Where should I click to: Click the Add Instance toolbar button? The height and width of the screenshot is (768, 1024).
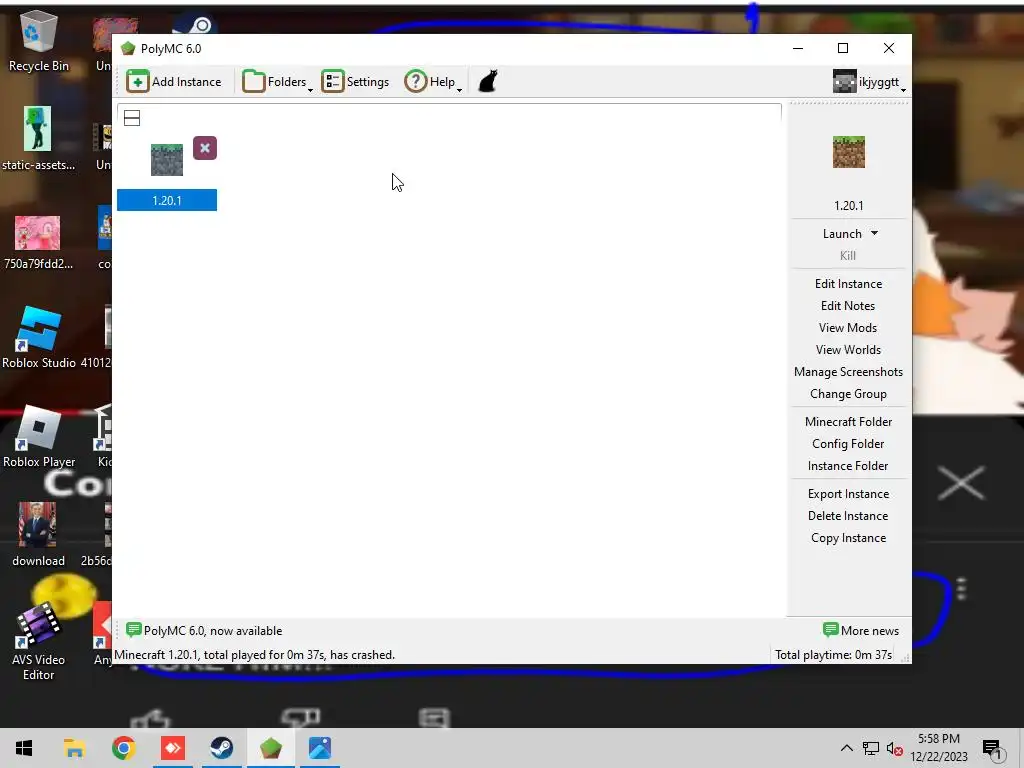point(174,82)
